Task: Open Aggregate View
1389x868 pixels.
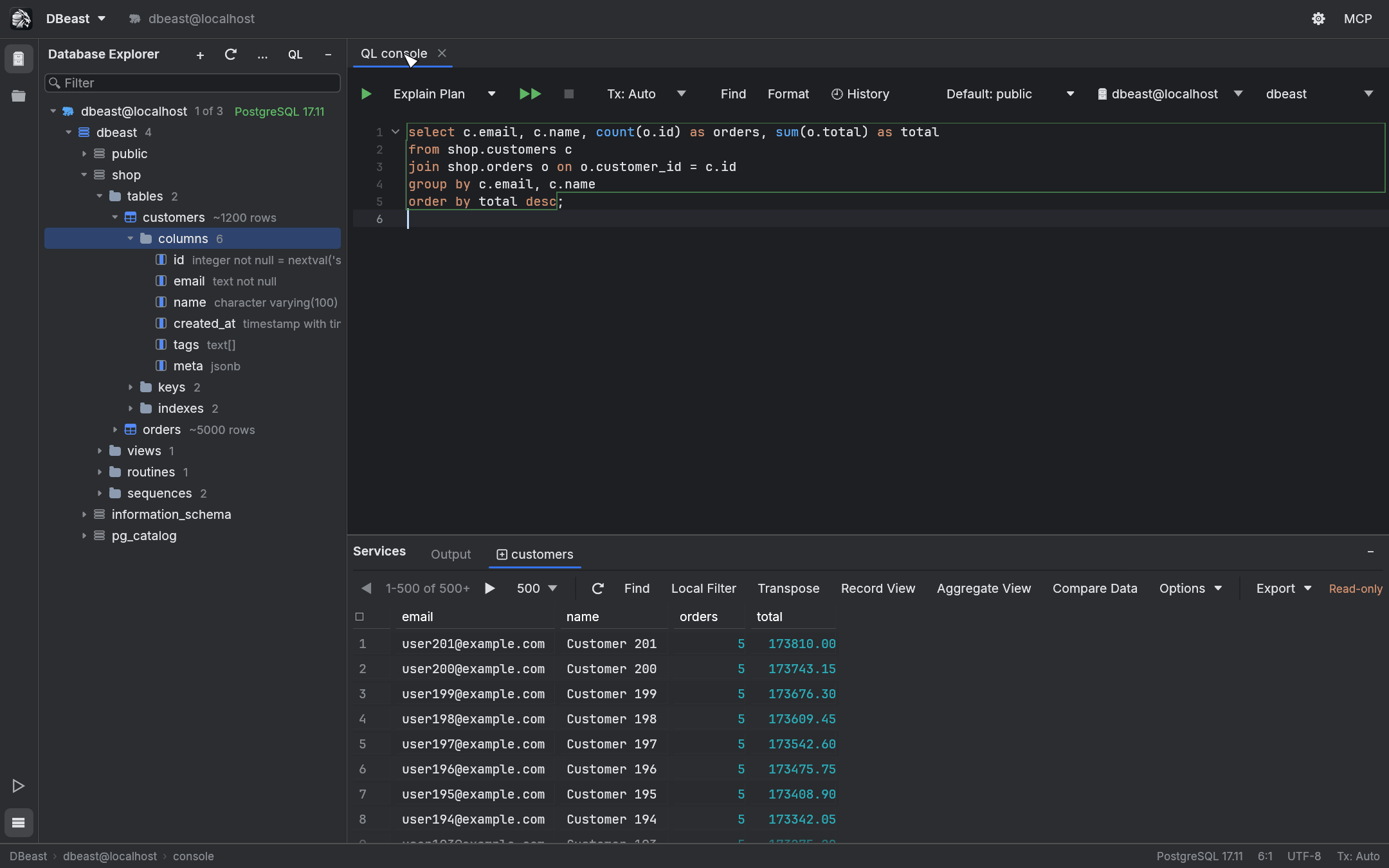Action: pyautogui.click(x=984, y=588)
